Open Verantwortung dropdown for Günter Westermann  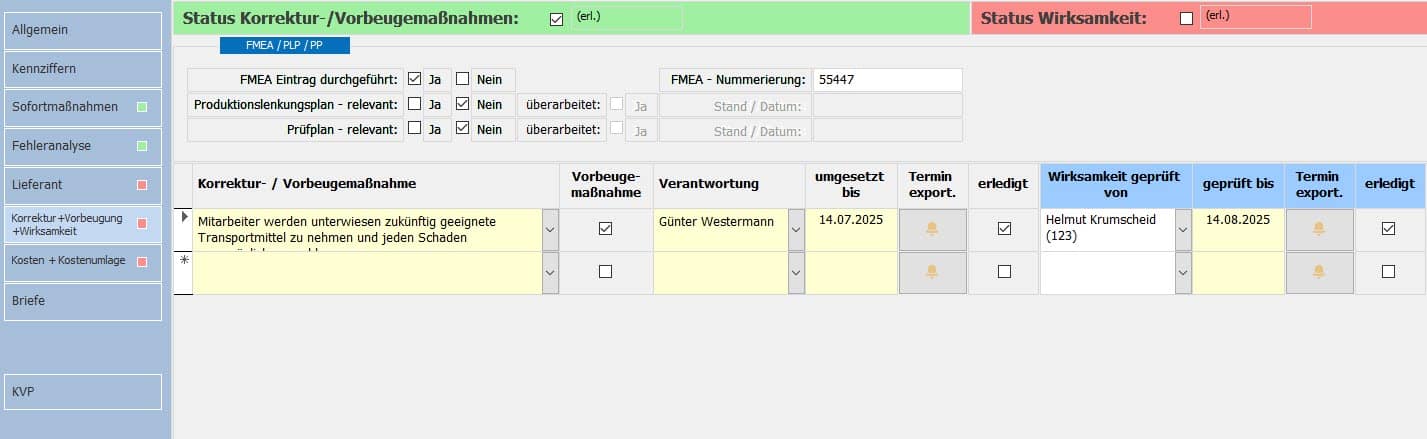[x=796, y=230]
